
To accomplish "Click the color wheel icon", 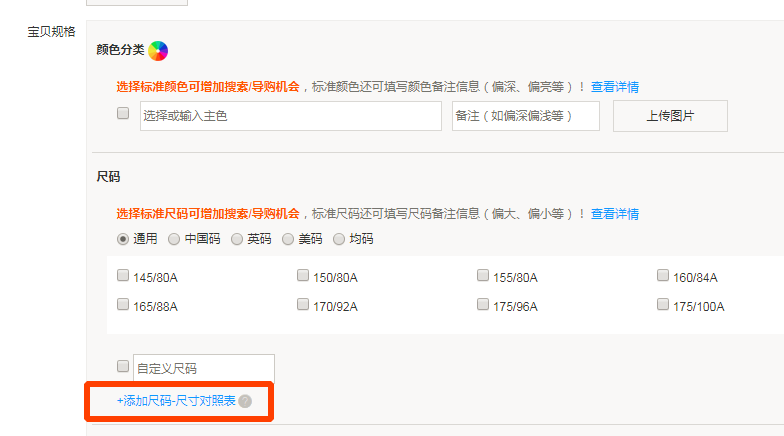I will click(x=158, y=50).
